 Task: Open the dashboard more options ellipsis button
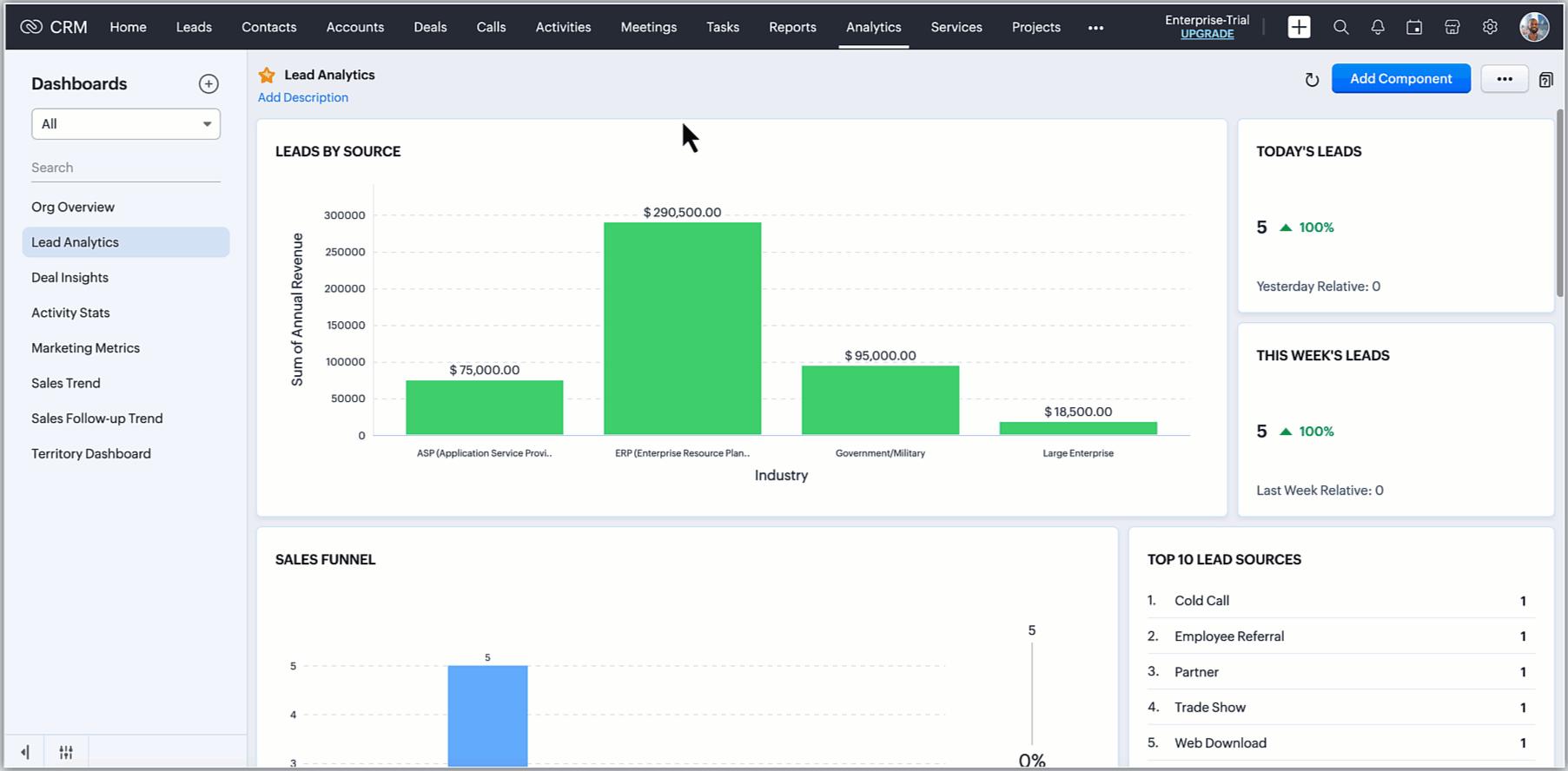(1504, 79)
